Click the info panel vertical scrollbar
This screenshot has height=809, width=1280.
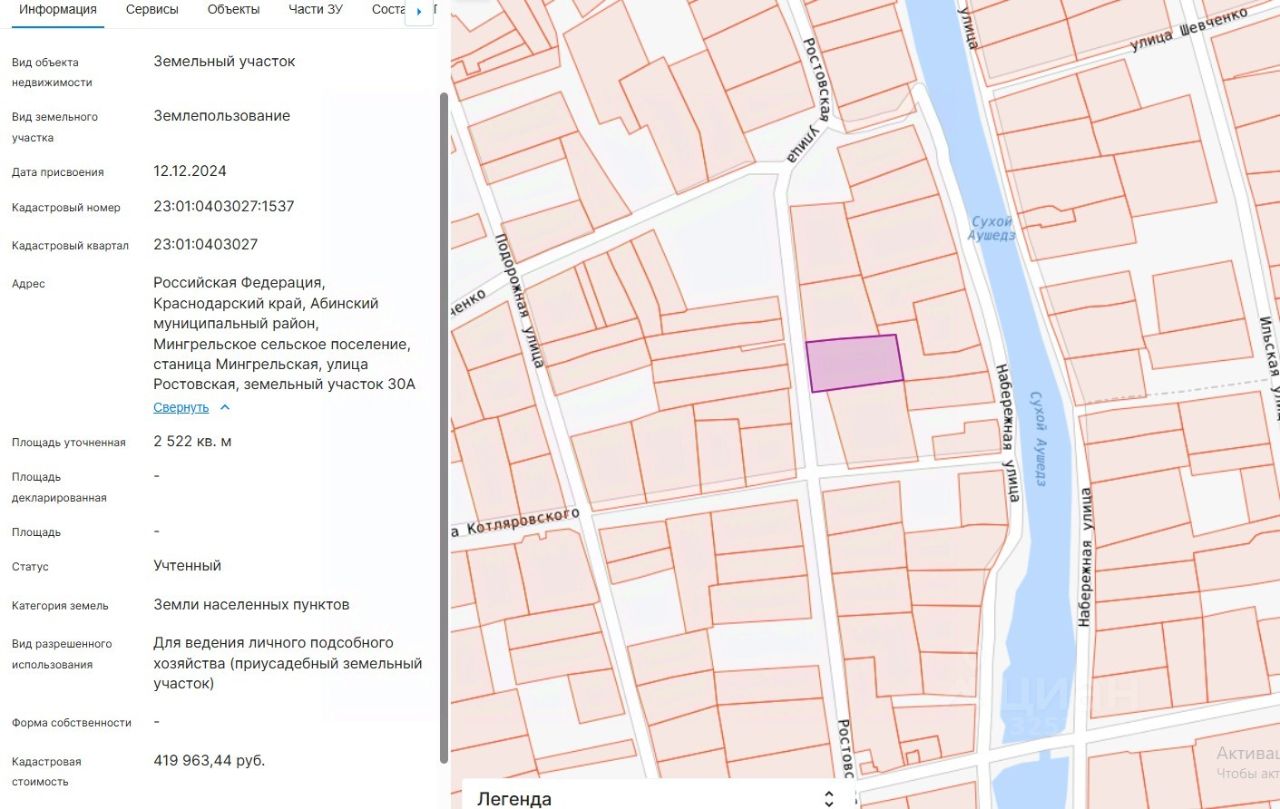[x=443, y=427]
